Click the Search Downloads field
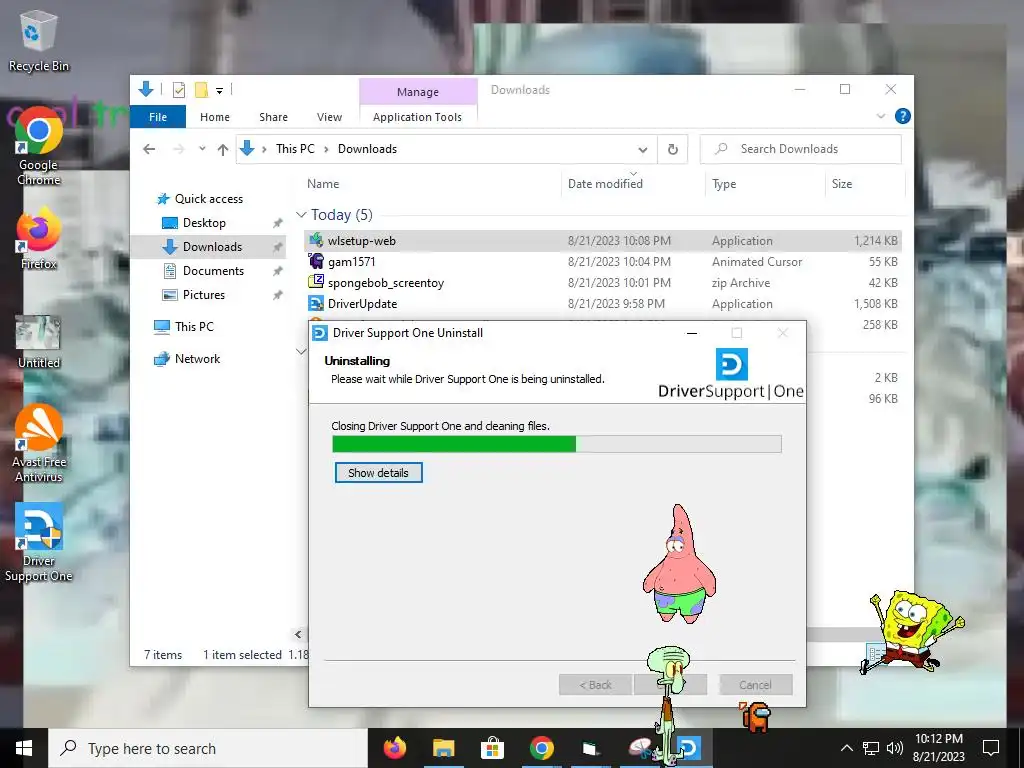Screen dimensions: 1024x768 point(801,149)
